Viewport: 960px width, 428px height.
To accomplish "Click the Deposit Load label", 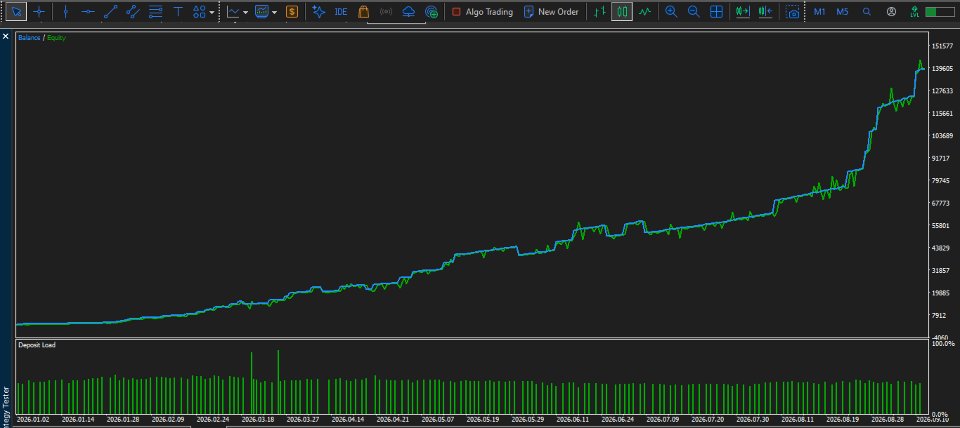I will coord(37,345).
